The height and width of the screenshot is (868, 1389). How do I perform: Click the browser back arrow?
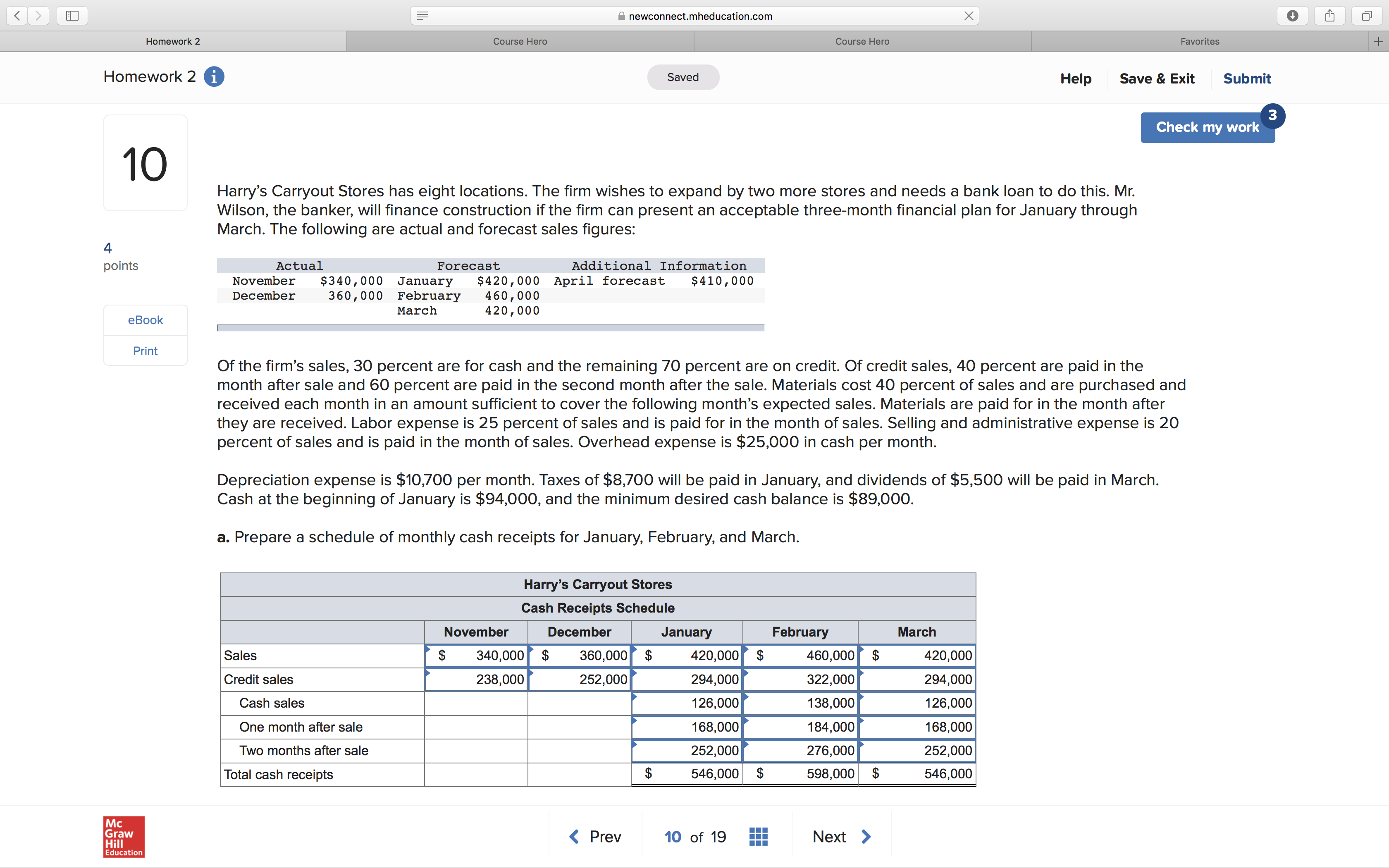(x=17, y=16)
